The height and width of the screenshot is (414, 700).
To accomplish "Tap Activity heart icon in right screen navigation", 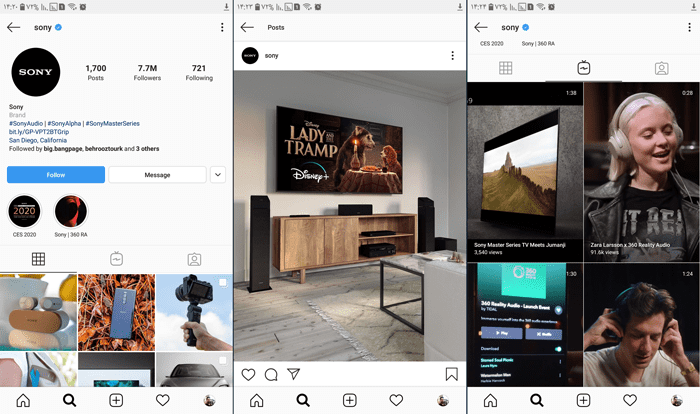I will 629,400.
